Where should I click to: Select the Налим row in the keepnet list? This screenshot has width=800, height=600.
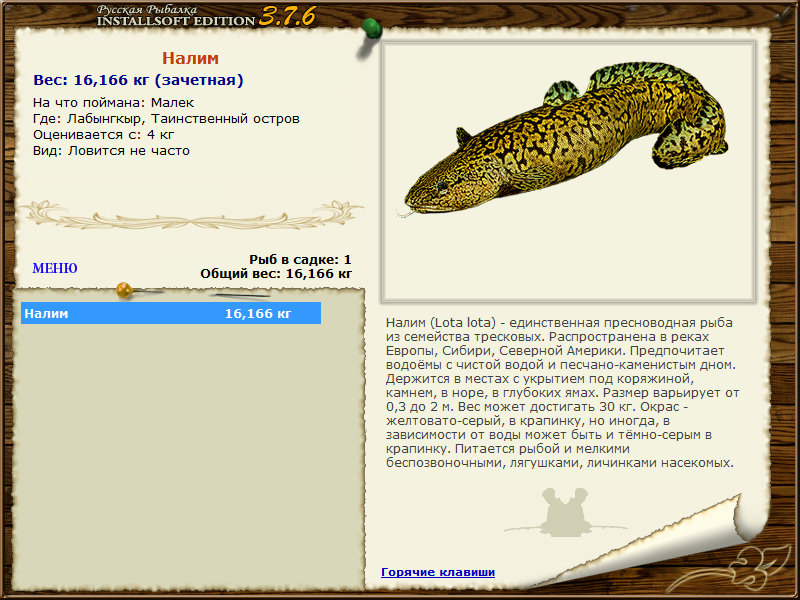point(171,313)
